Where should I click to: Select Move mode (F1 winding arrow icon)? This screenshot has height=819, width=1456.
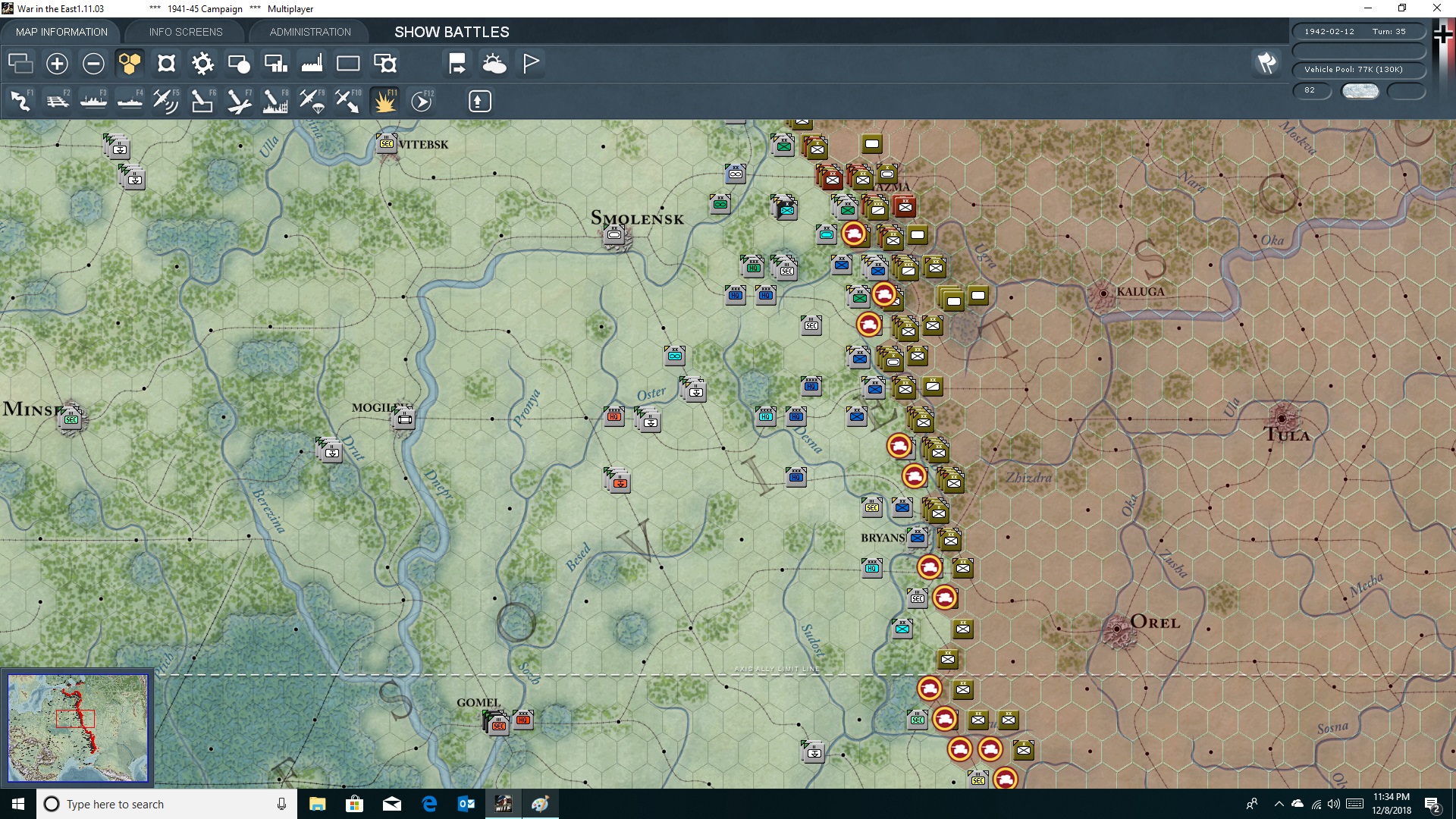(21, 101)
